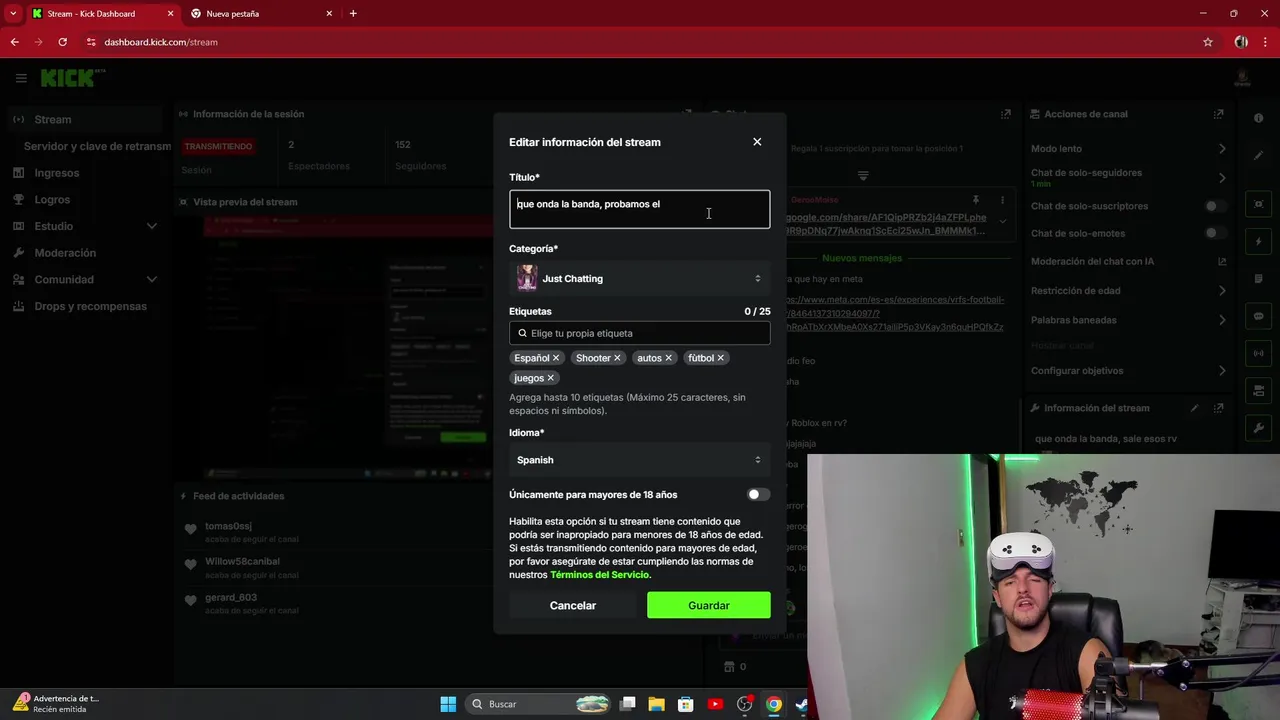Open File Explorer from the taskbar

656,704
